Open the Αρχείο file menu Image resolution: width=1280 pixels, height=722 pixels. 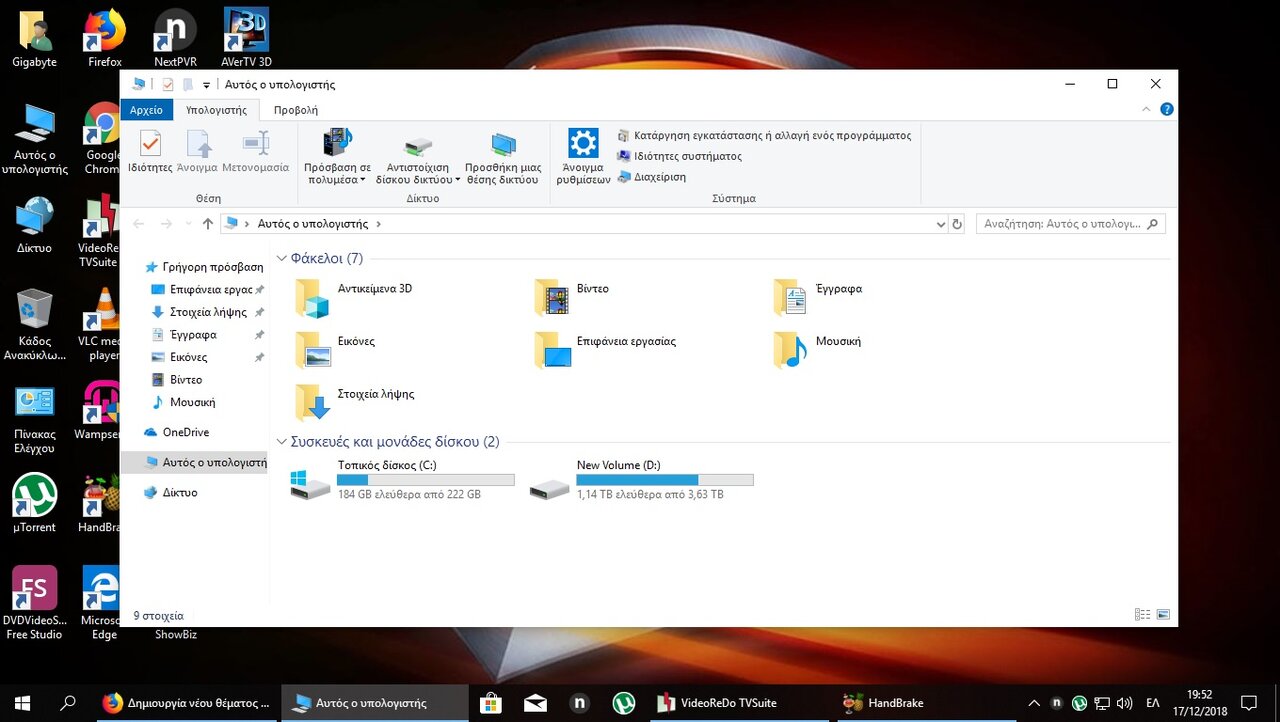(146, 110)
